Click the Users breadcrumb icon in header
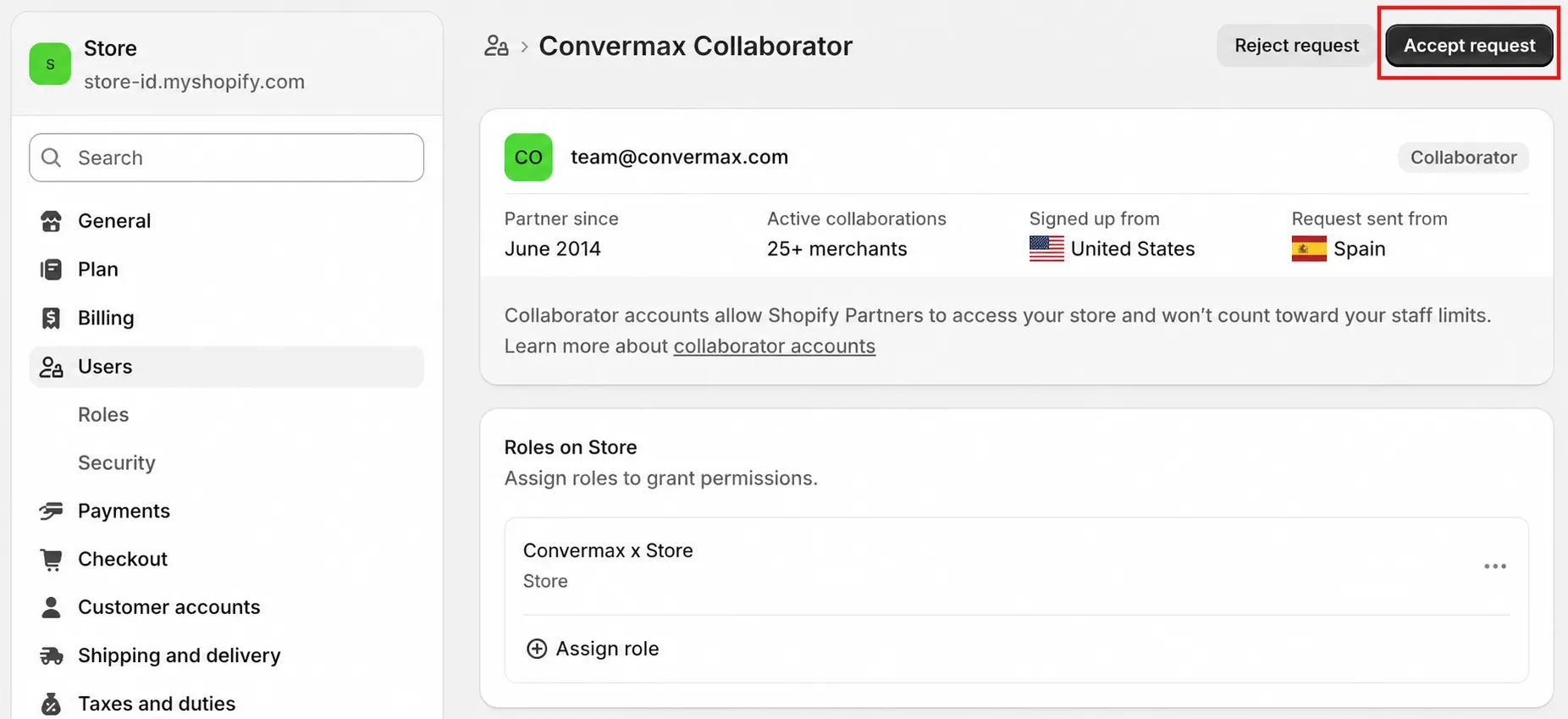This screenshot has width=1568, height=719. 496,46
